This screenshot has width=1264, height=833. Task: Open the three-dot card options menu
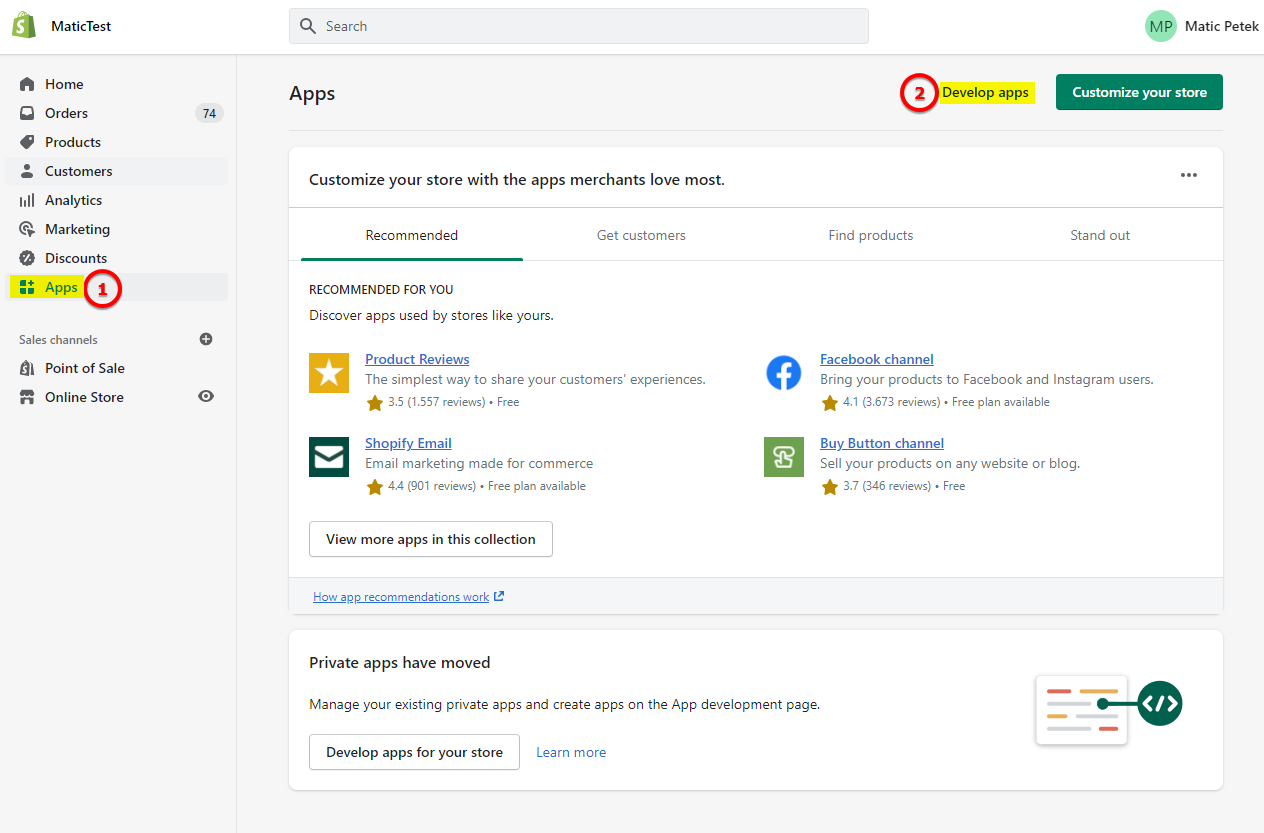click(x=1188, y=175)
